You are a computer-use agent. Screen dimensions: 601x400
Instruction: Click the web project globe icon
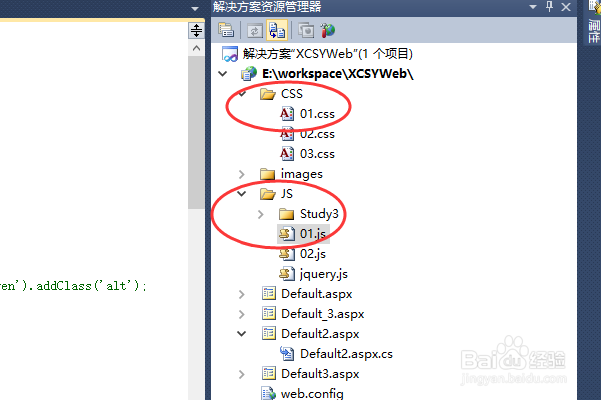pos(249,74)
